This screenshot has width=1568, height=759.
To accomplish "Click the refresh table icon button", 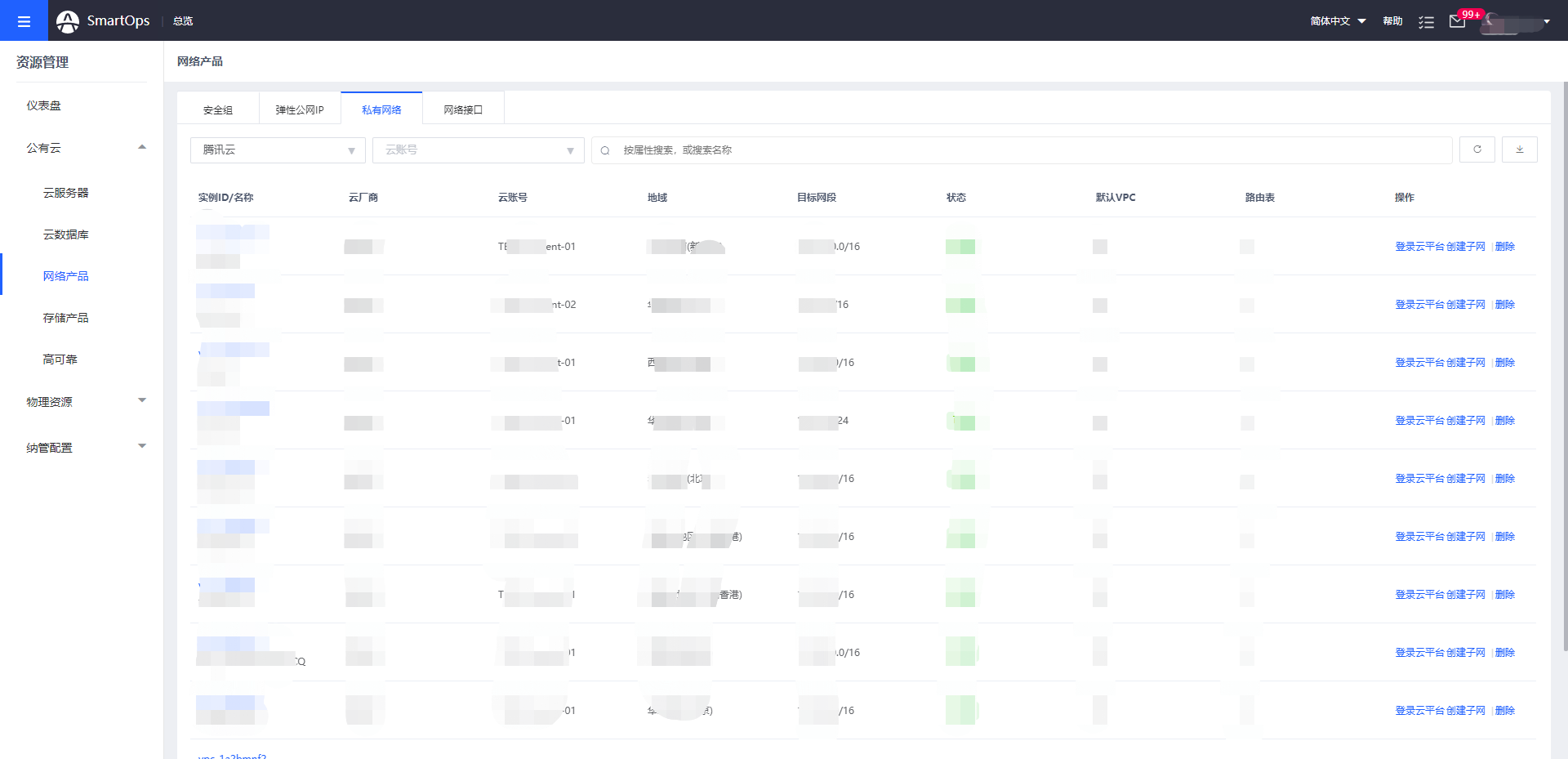I will (x=1477, y=150).
